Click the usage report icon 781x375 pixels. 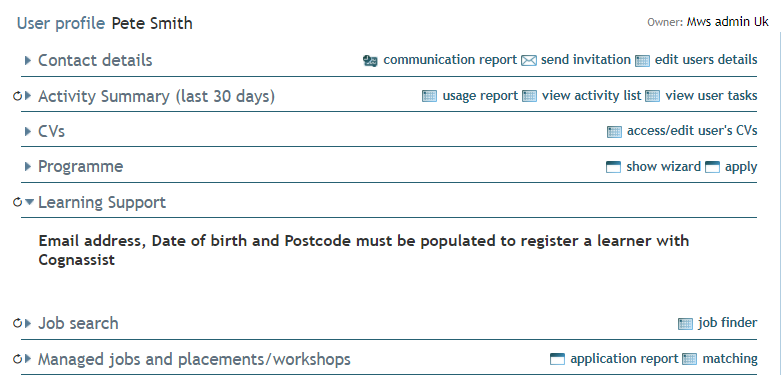click(x=429, y=96)
